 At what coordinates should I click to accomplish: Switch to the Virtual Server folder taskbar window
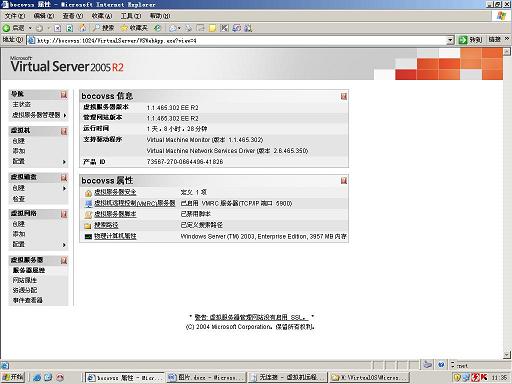369,377
